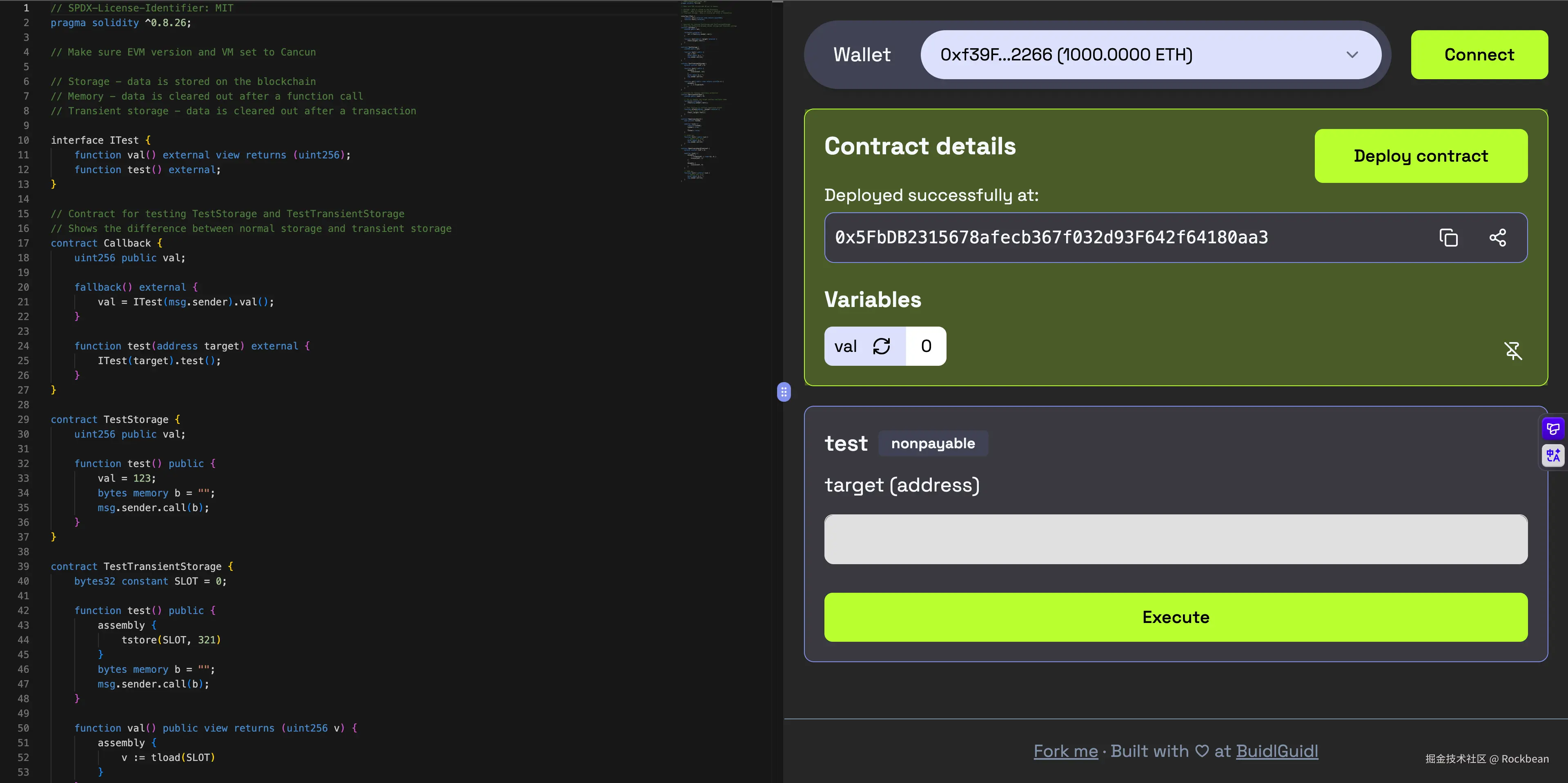Visit the BuidlGuidl link
Viewport: 1568px width, 783px height.
1276,751
